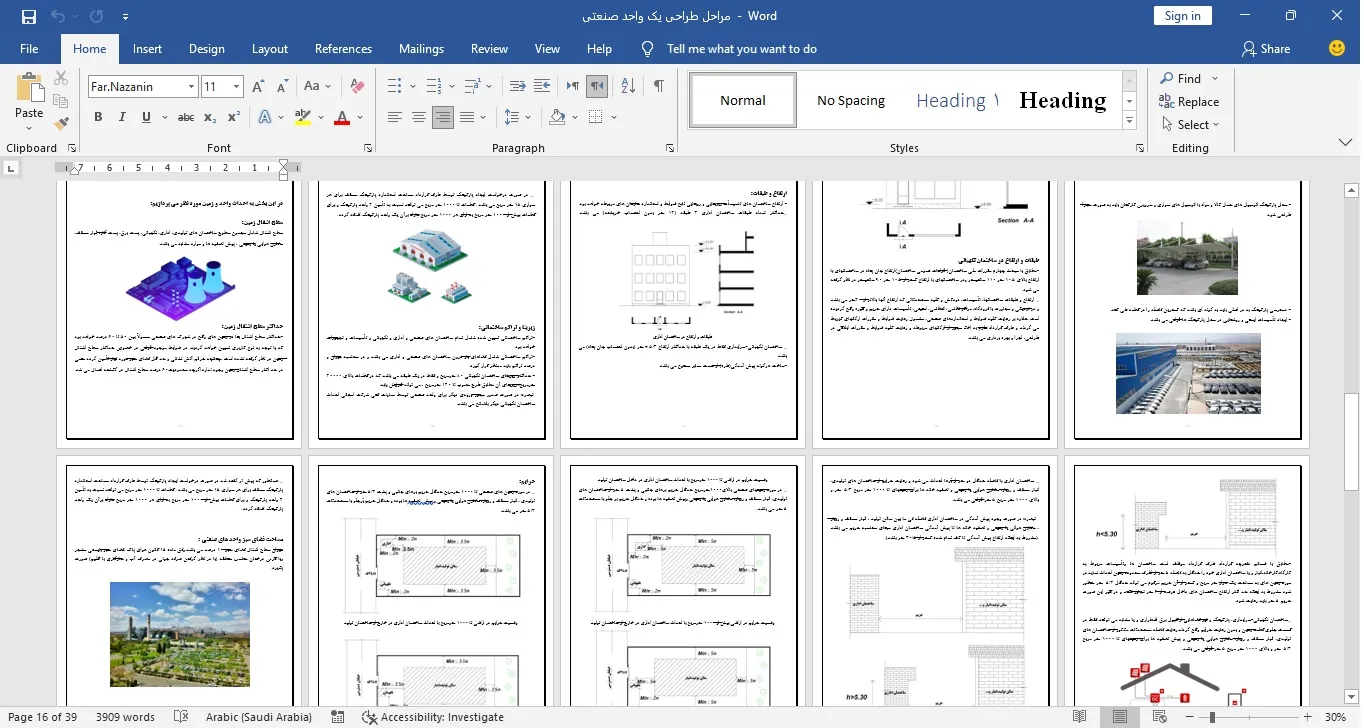Save the document with the floppy disk icon

29,16
